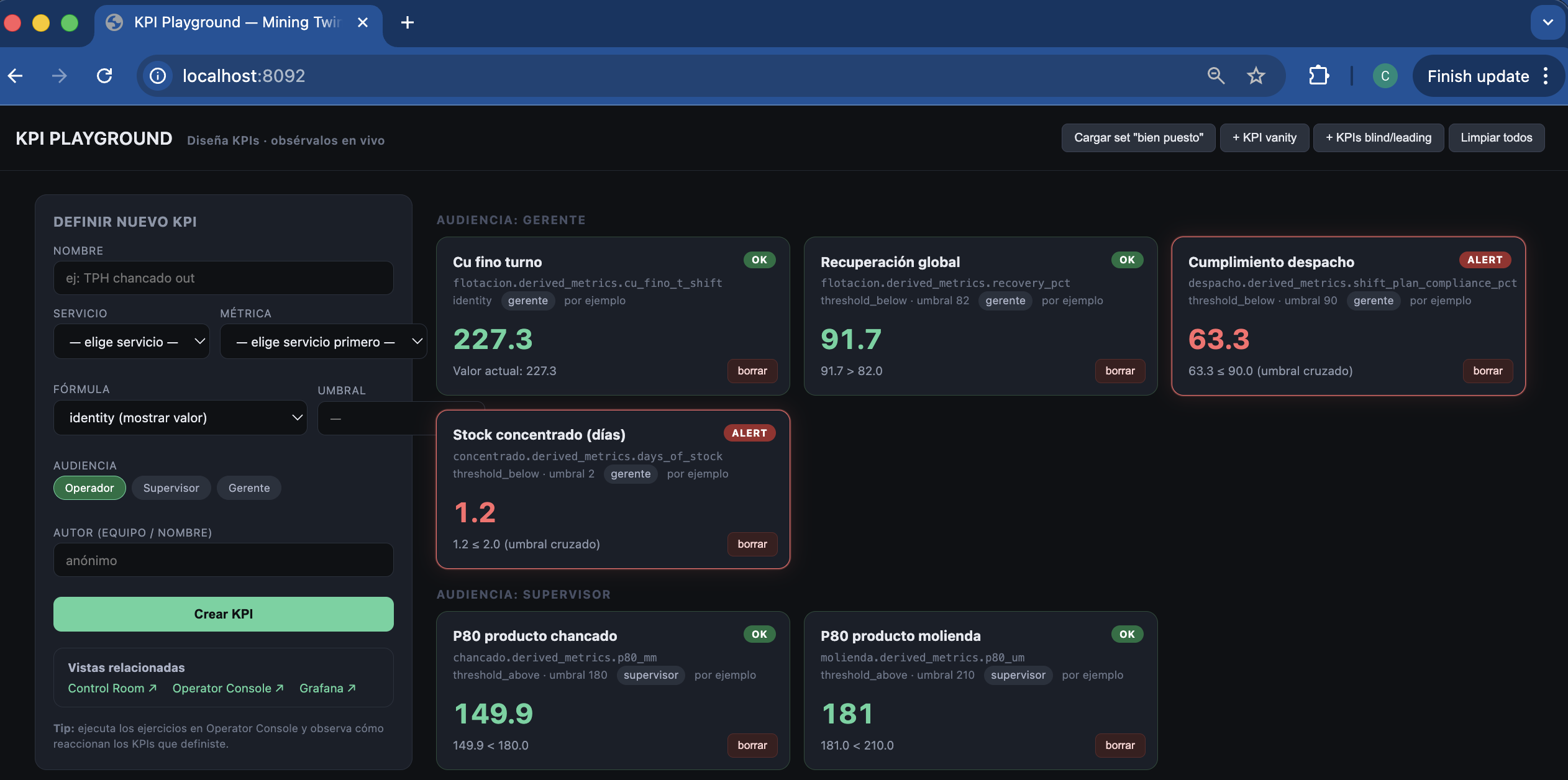Click the OK badge on P80 producto chancado
The height and width of the screenshot is (780, 1568).
[x=759, y=635]
